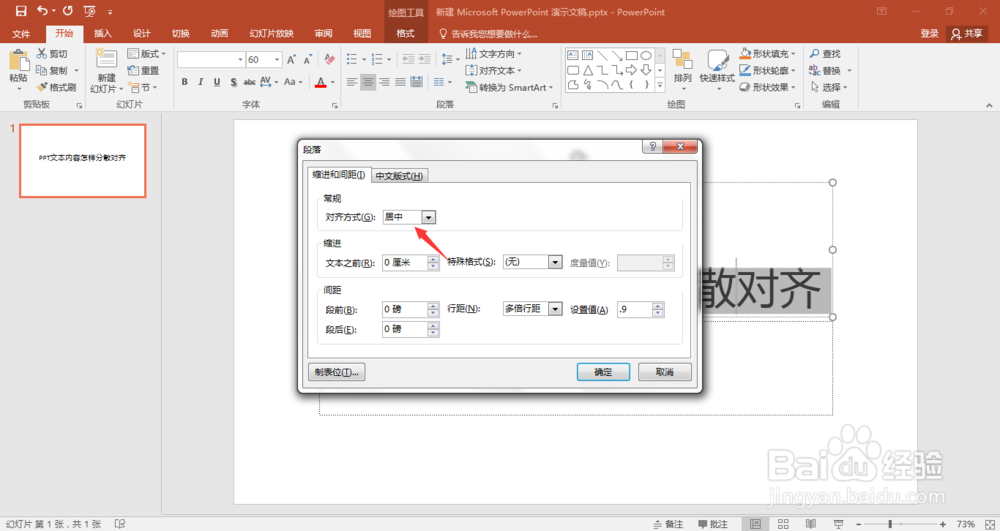
Task: Open Quick Styles (快速样式)
Action: pyautogui.click(x=717, y=67)
